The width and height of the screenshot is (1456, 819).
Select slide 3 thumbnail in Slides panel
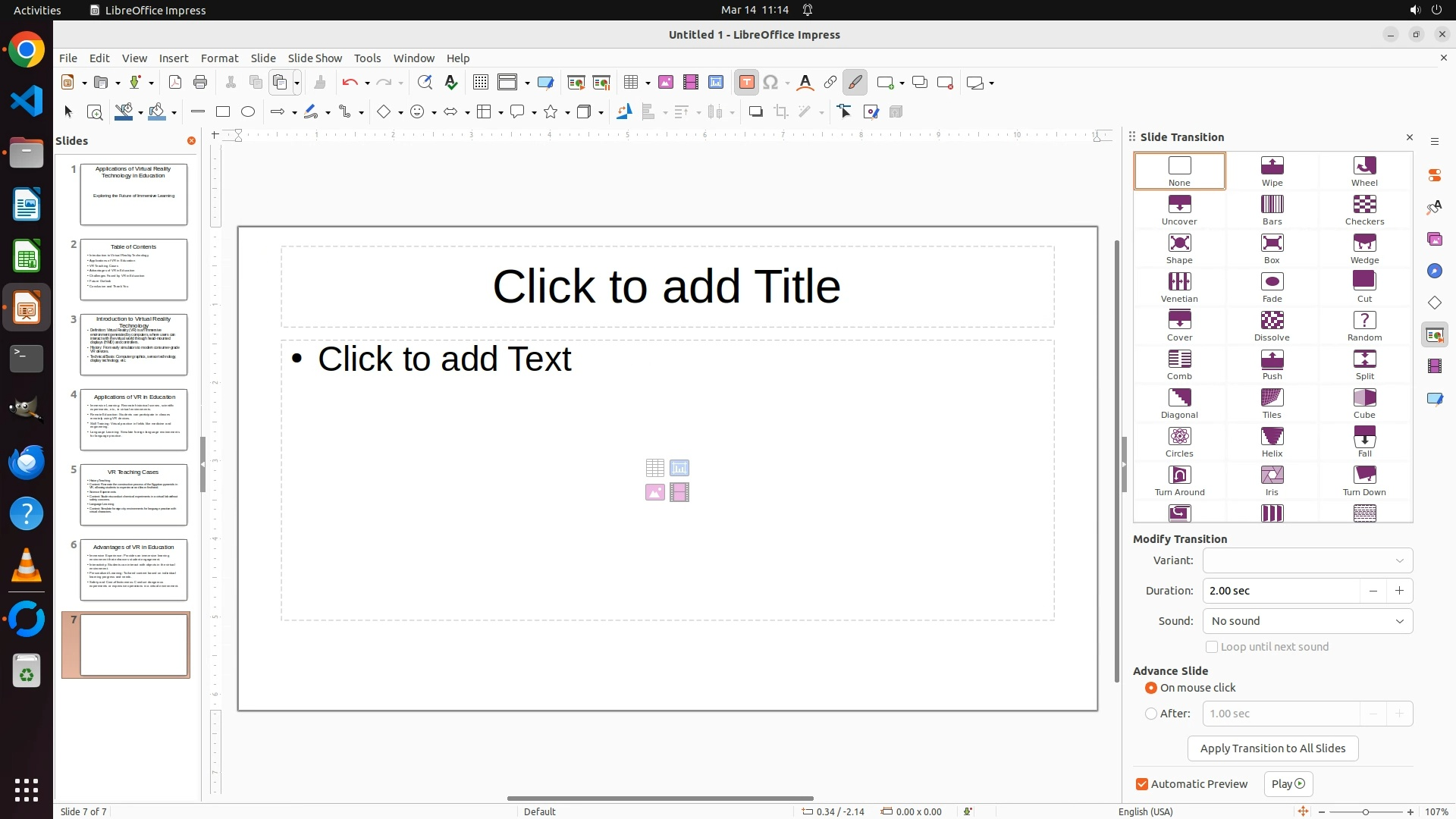133,344
